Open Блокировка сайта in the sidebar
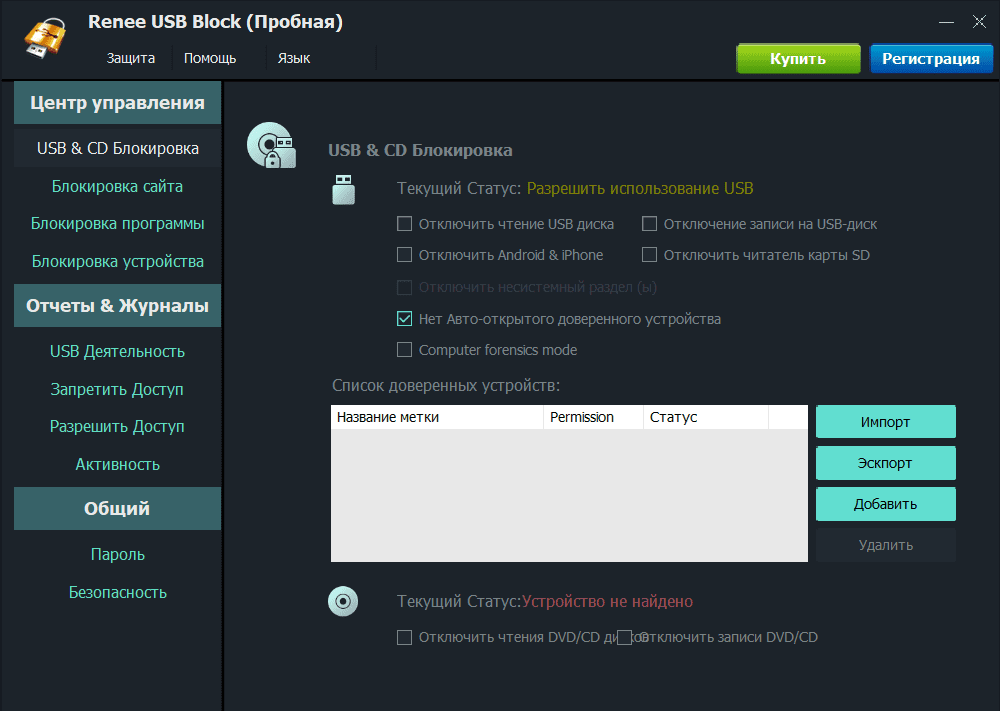Screen dimensions: 1000x711 click(117, 186)
